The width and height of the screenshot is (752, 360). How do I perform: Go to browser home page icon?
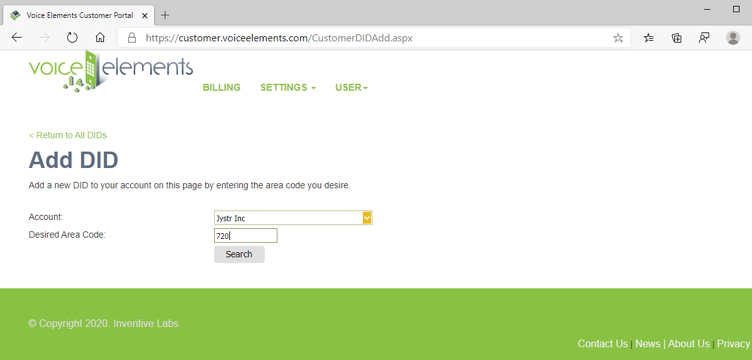[x=100, y=38]
